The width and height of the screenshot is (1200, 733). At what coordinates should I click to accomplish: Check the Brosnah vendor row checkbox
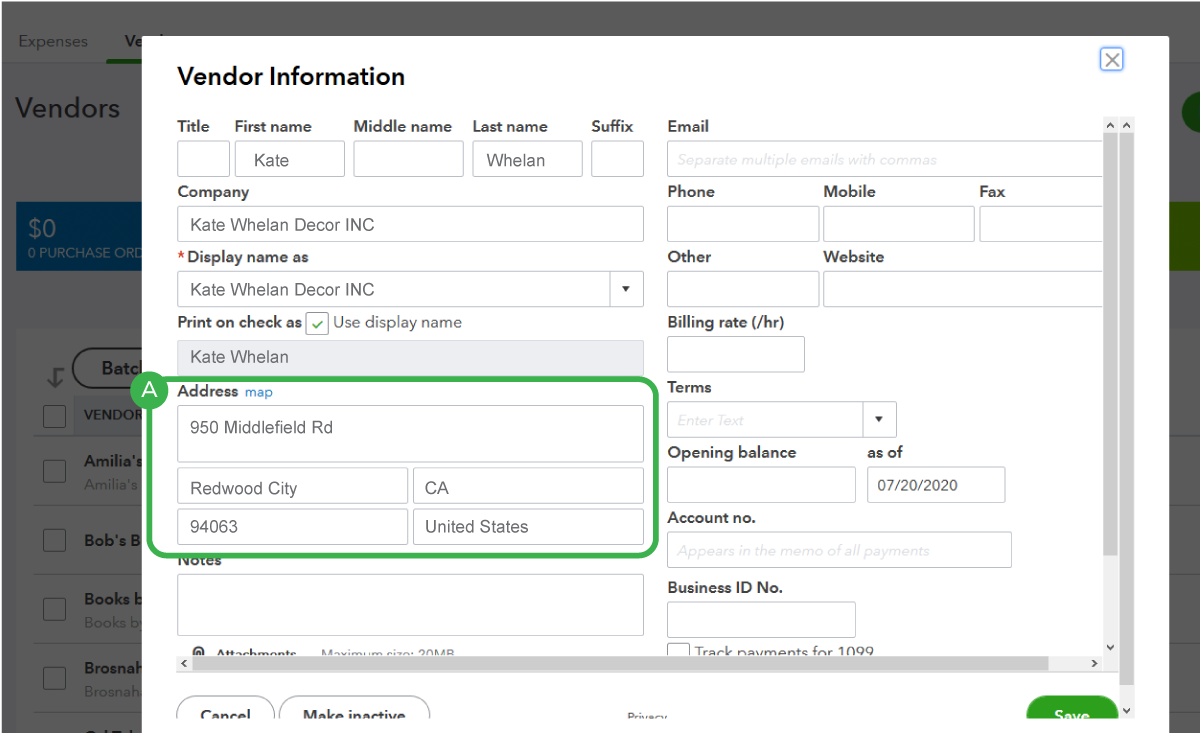[x=54, y=678]
